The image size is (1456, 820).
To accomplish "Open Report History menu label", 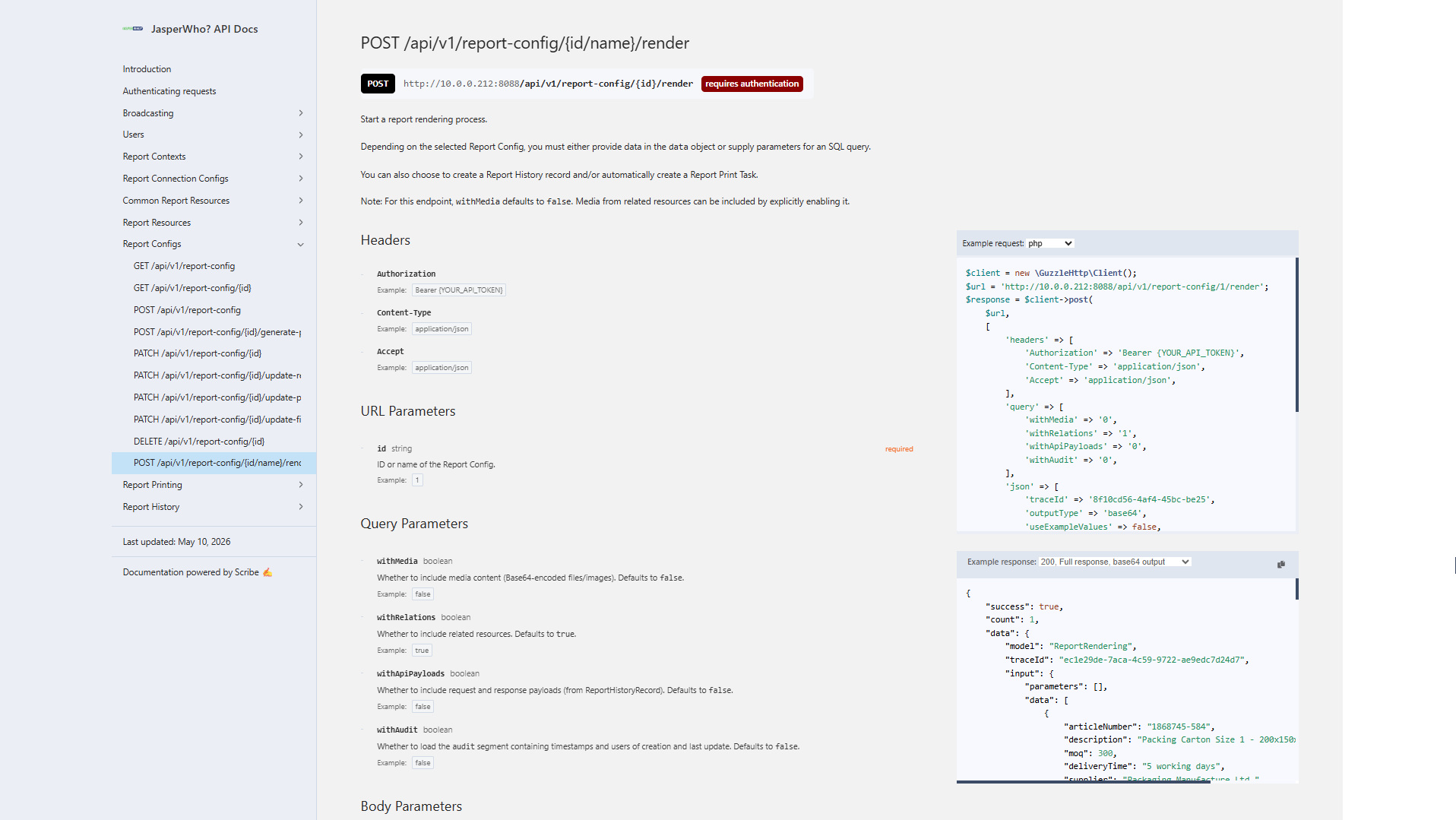I will 151,507.
